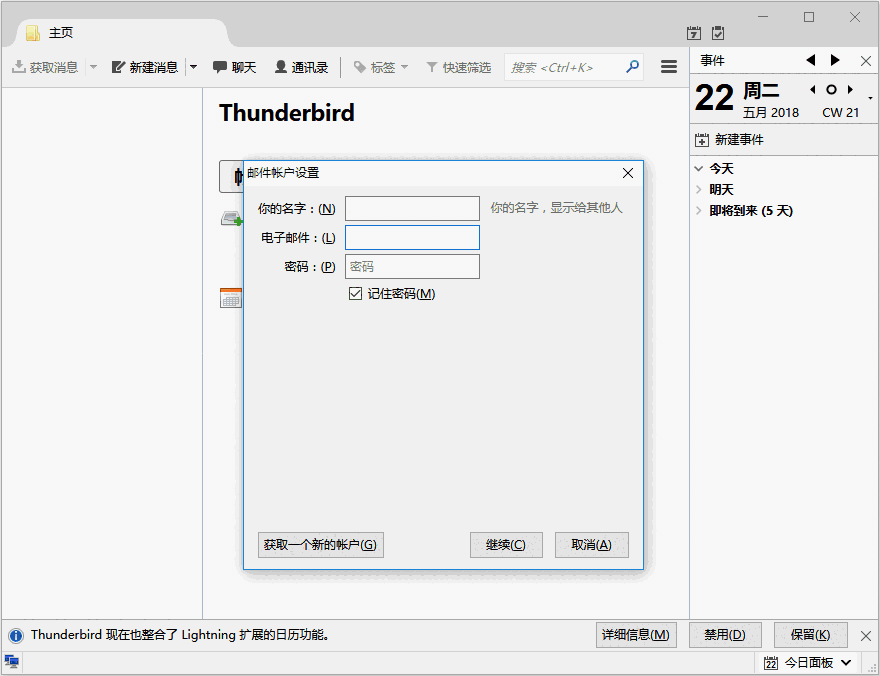This screenshot has width=880, height=676.
Task: 切换快速筛选栏的显示
Action: (x=458, y=67)
